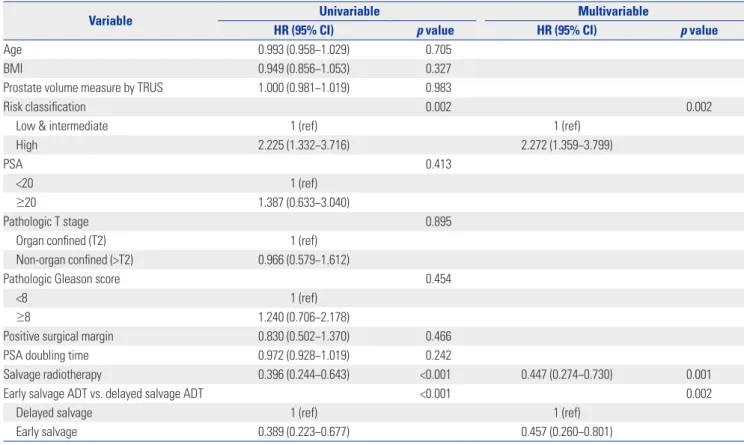Click the 'Pathologic T stage' label
744x445 pixels.
46,222
